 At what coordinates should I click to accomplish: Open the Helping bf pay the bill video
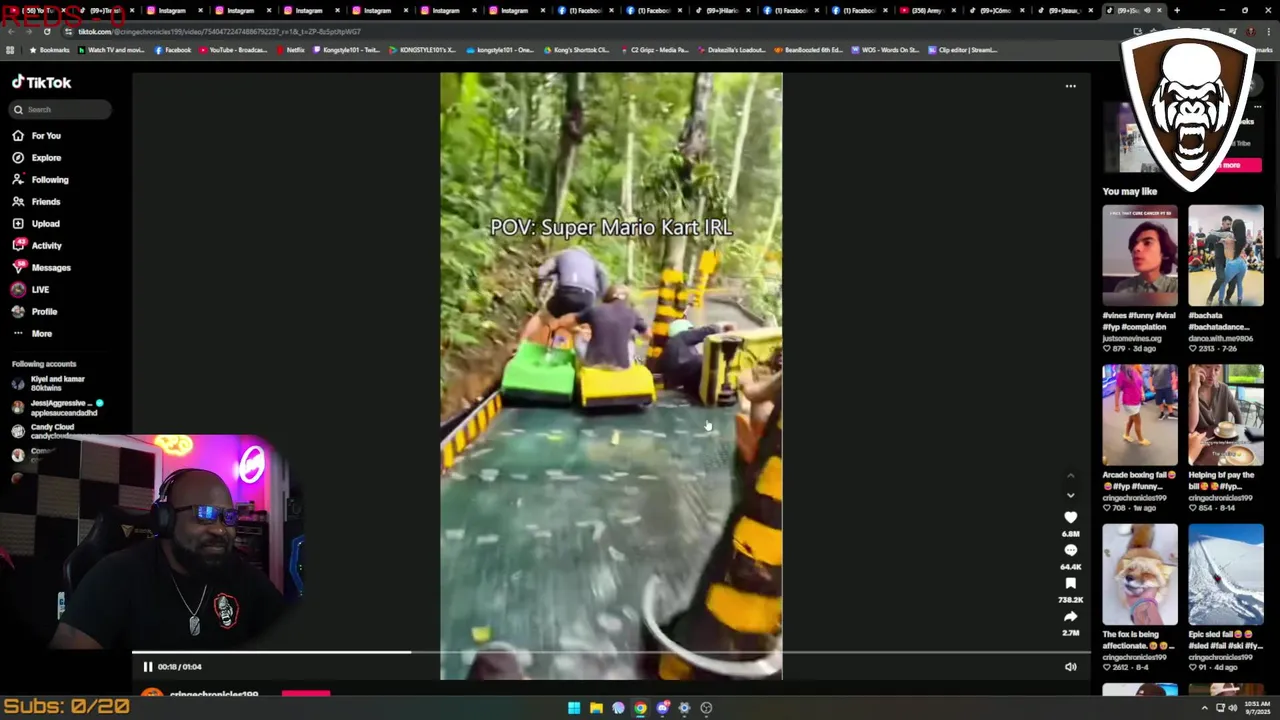[1226, 415]
